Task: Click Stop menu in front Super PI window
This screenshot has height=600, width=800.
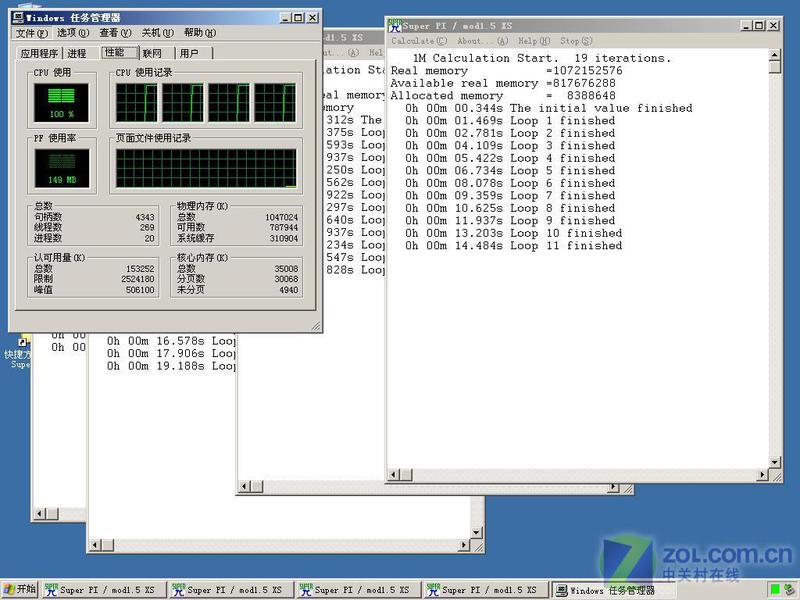Action: pos(576,41)
